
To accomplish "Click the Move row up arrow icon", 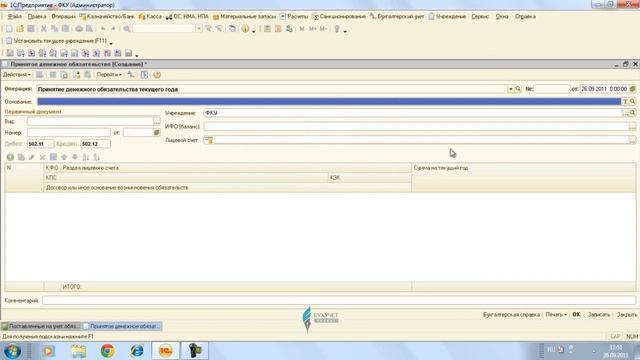I will [64, 157].
